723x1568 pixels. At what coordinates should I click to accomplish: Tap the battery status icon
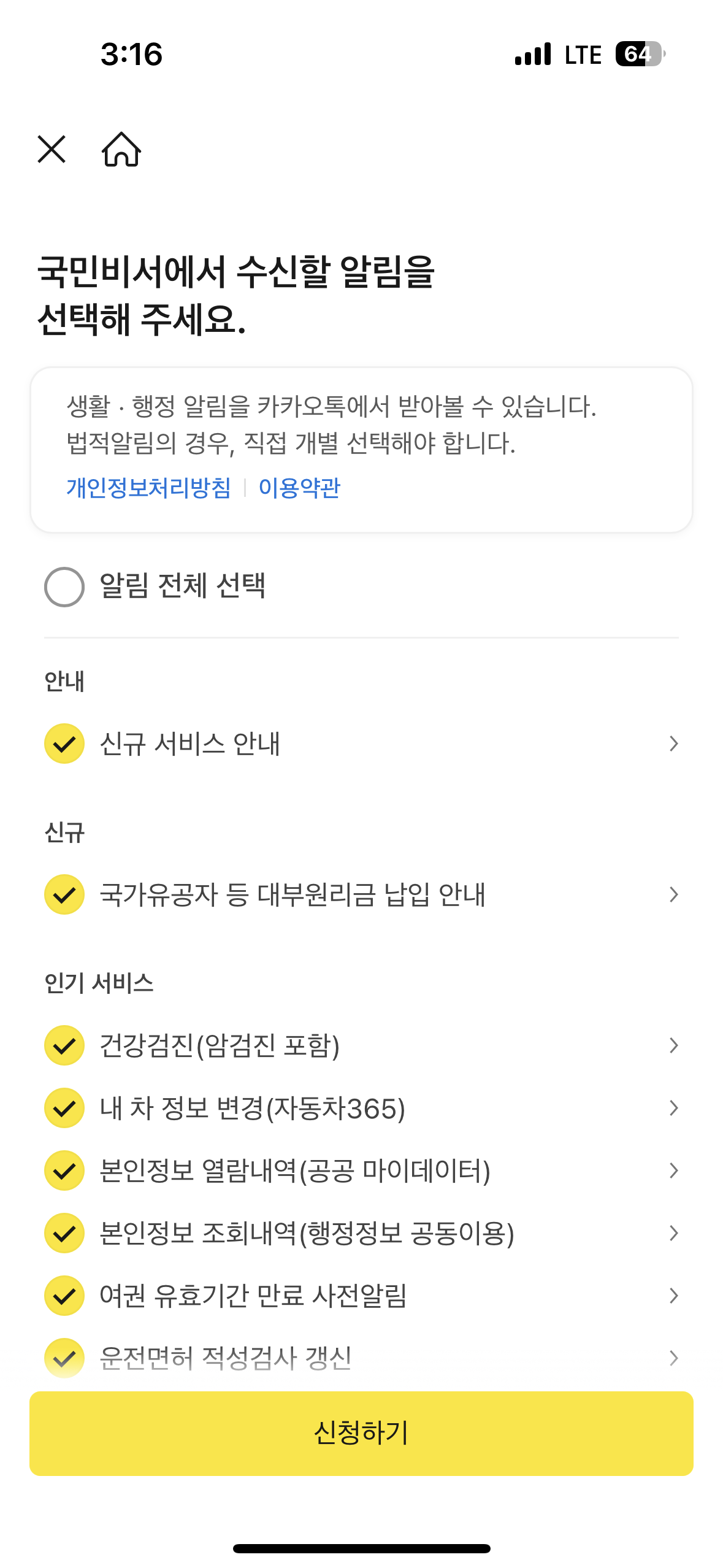pyautogui.click(x=640, y=54)
